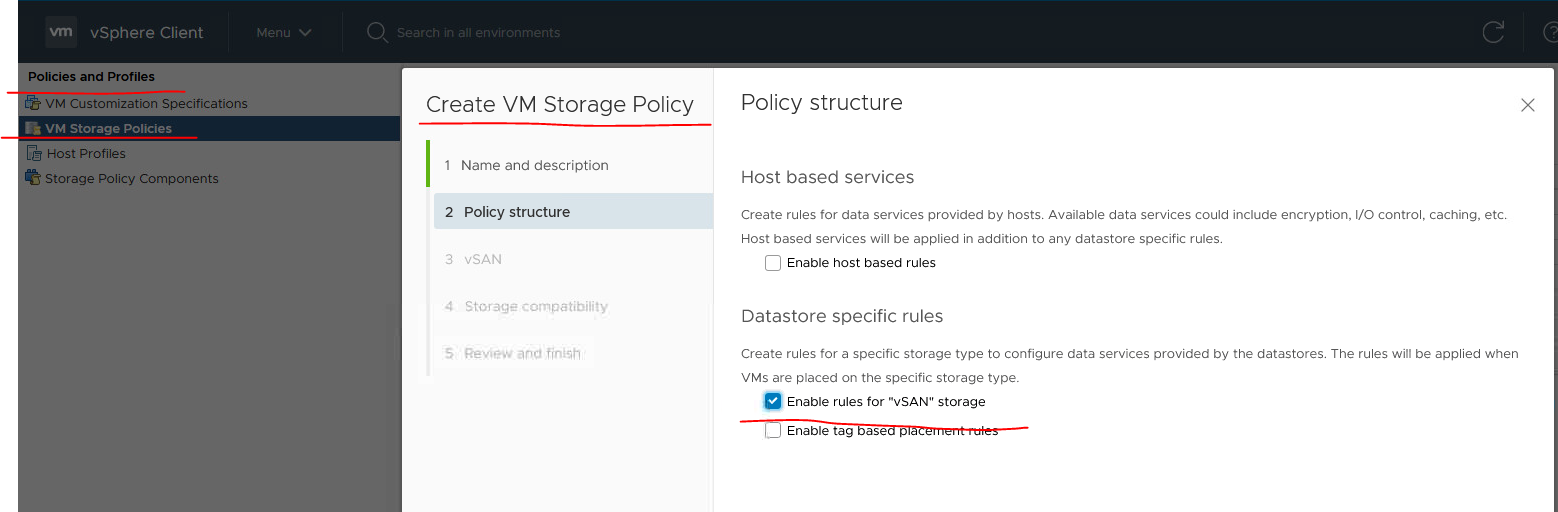This screenshot has height=512, width=1558.
Task: Click the refresh icon in header
Action: [1493, 32]
